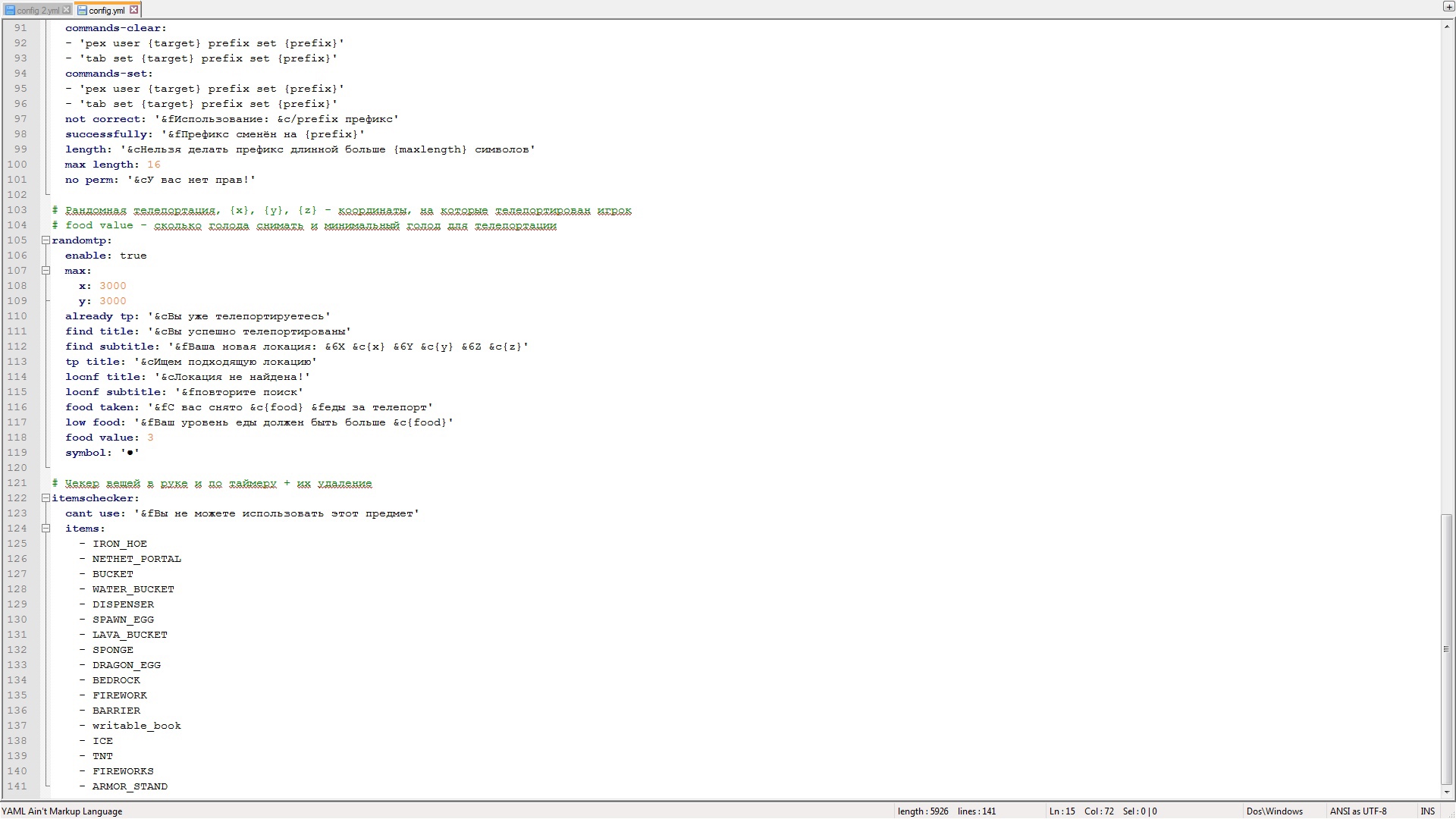Collapse the max section fold marker

coord(45,271)
